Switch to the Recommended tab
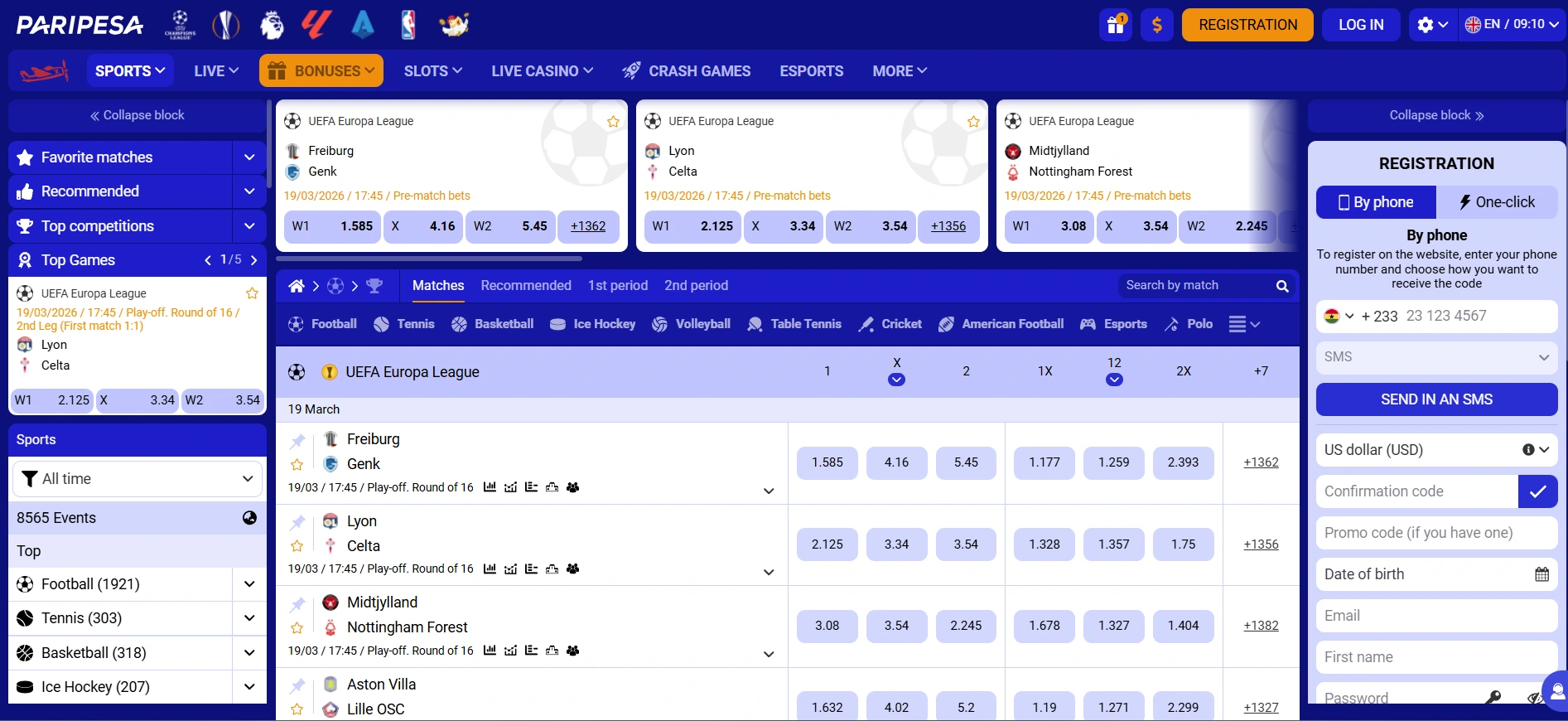The height and width of the screenshot is (721, 1568). [x=525, y=286]
